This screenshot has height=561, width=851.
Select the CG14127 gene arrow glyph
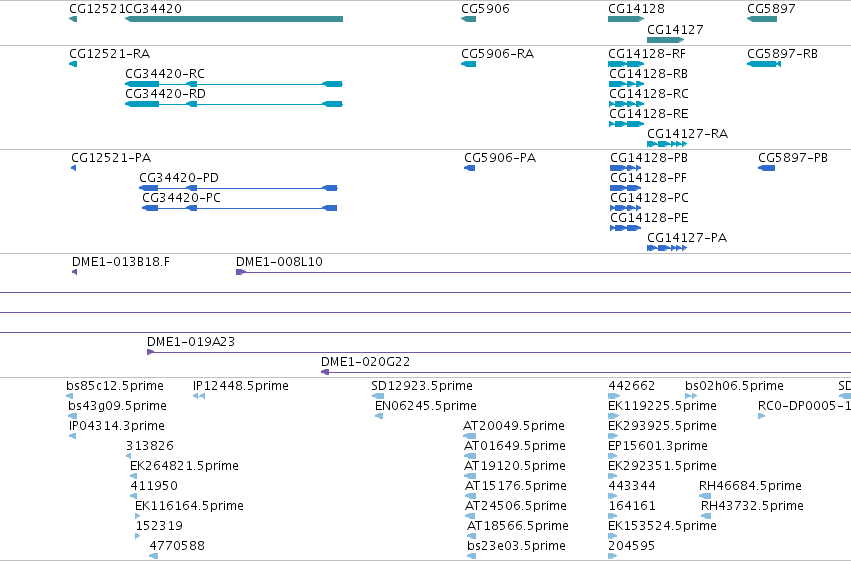click(x=665, y=40)
